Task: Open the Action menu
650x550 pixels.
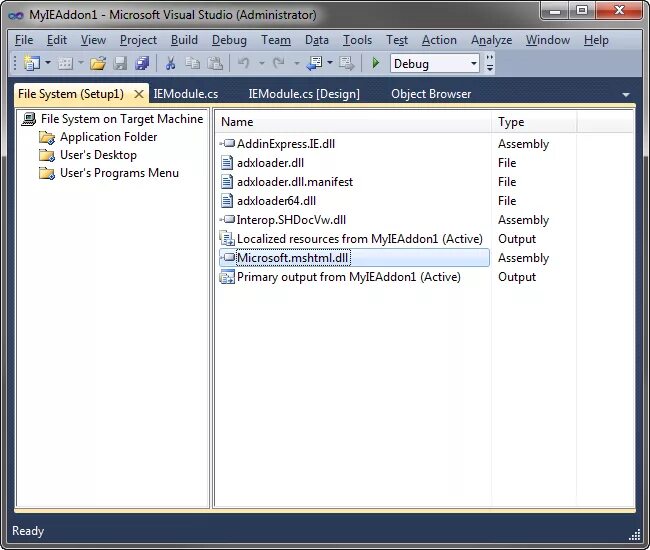Action: 439,40
